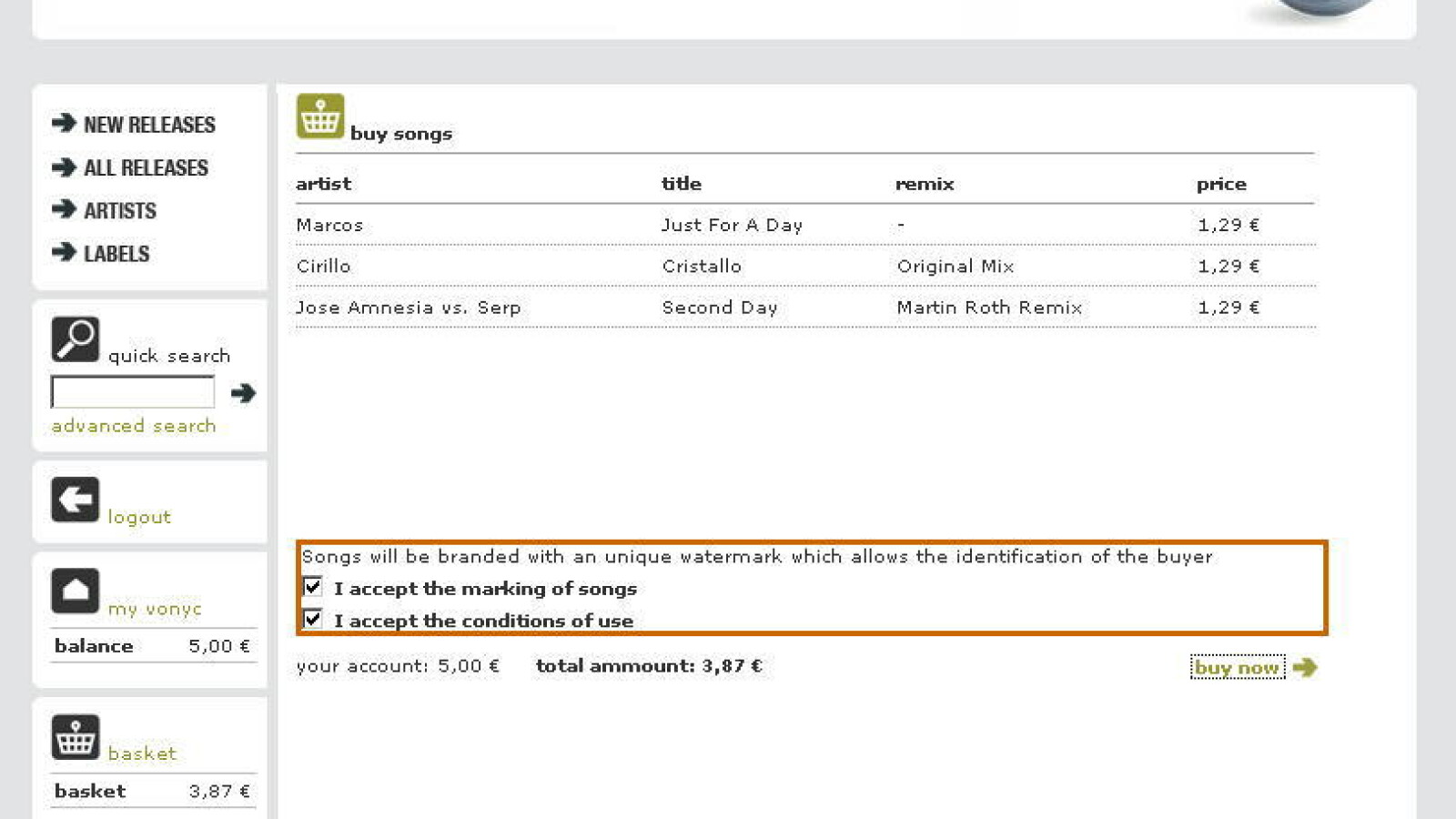Viewport: 1456px width, 819px height.
Task: Click the basket icon in sidebar
Action: (x=75, y=737)
